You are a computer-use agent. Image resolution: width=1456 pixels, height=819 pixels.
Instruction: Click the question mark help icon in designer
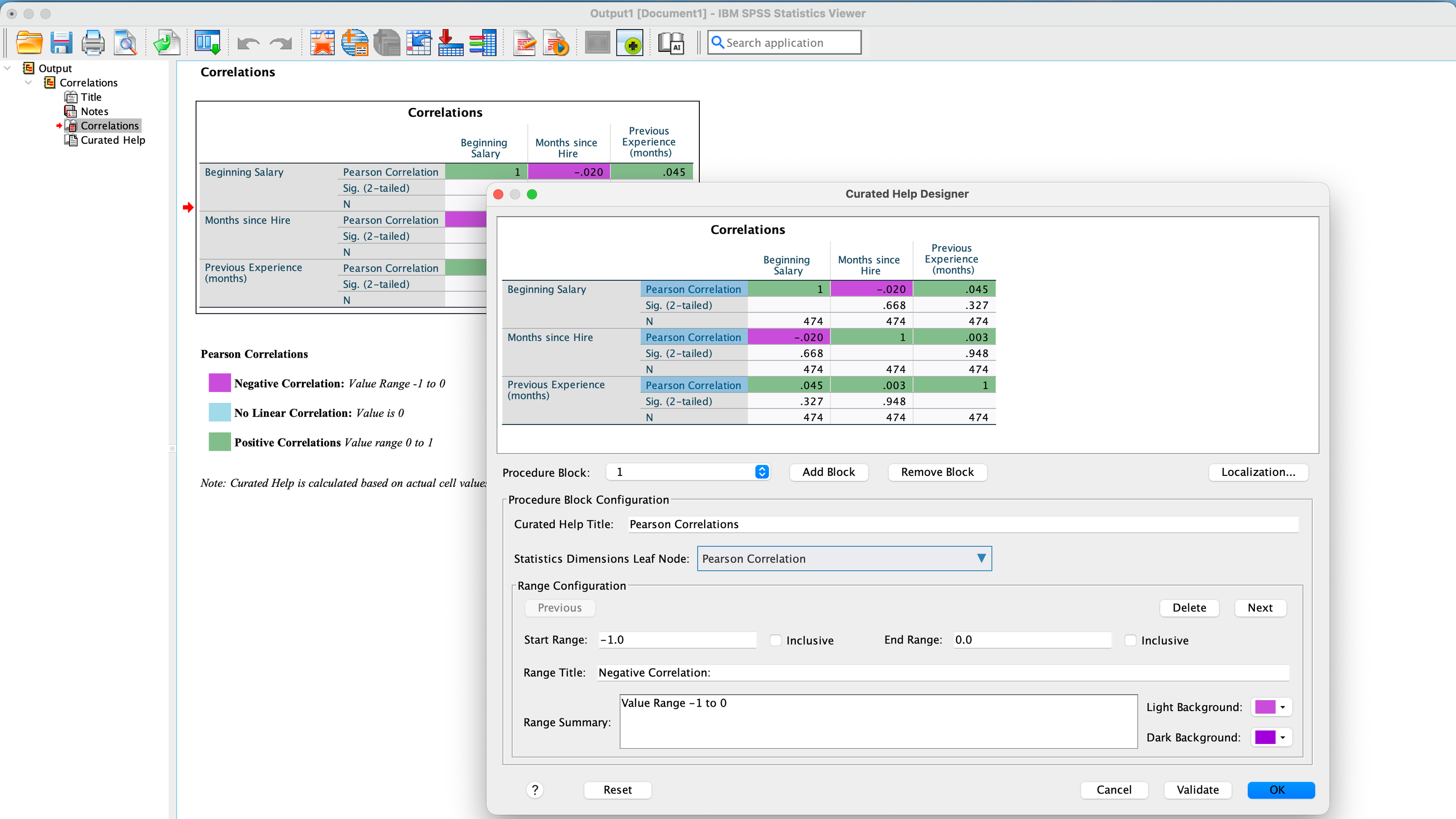535,789
